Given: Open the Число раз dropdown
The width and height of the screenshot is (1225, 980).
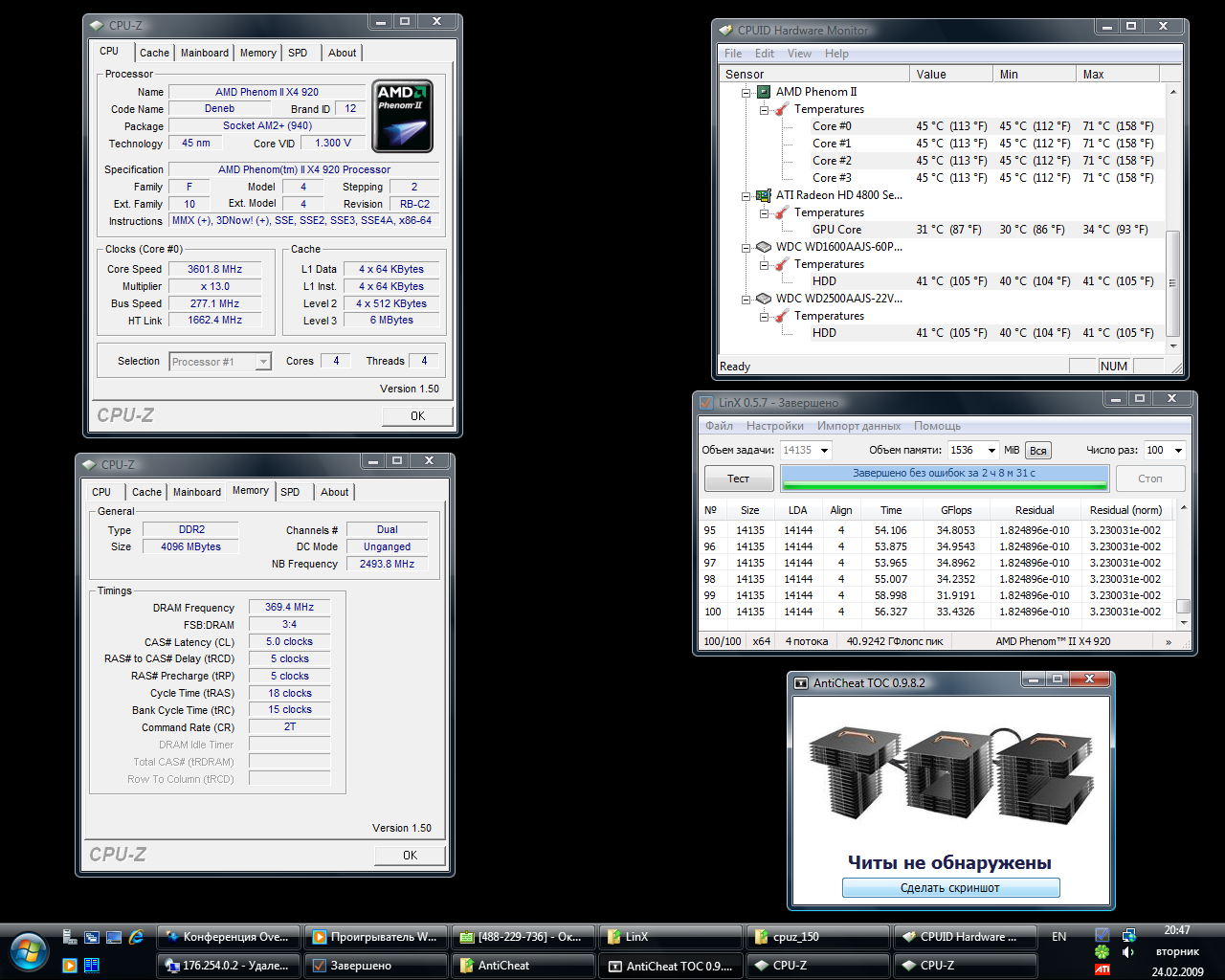Looking at the screenshot, I should pyautogui.click(x=1178, y=451).
